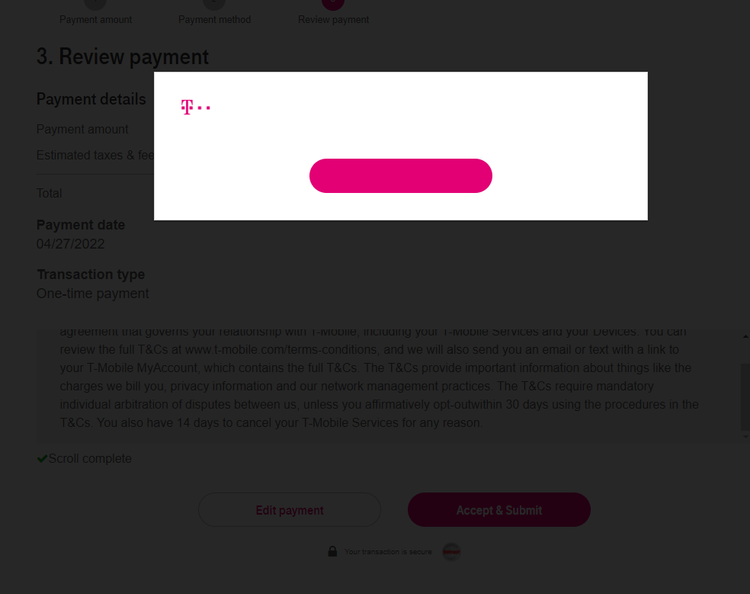Image resolution: width=750 pixels, height=594 pixels.
Task: Click the green Scroll complete checkmark
Action: click(42, 459)
